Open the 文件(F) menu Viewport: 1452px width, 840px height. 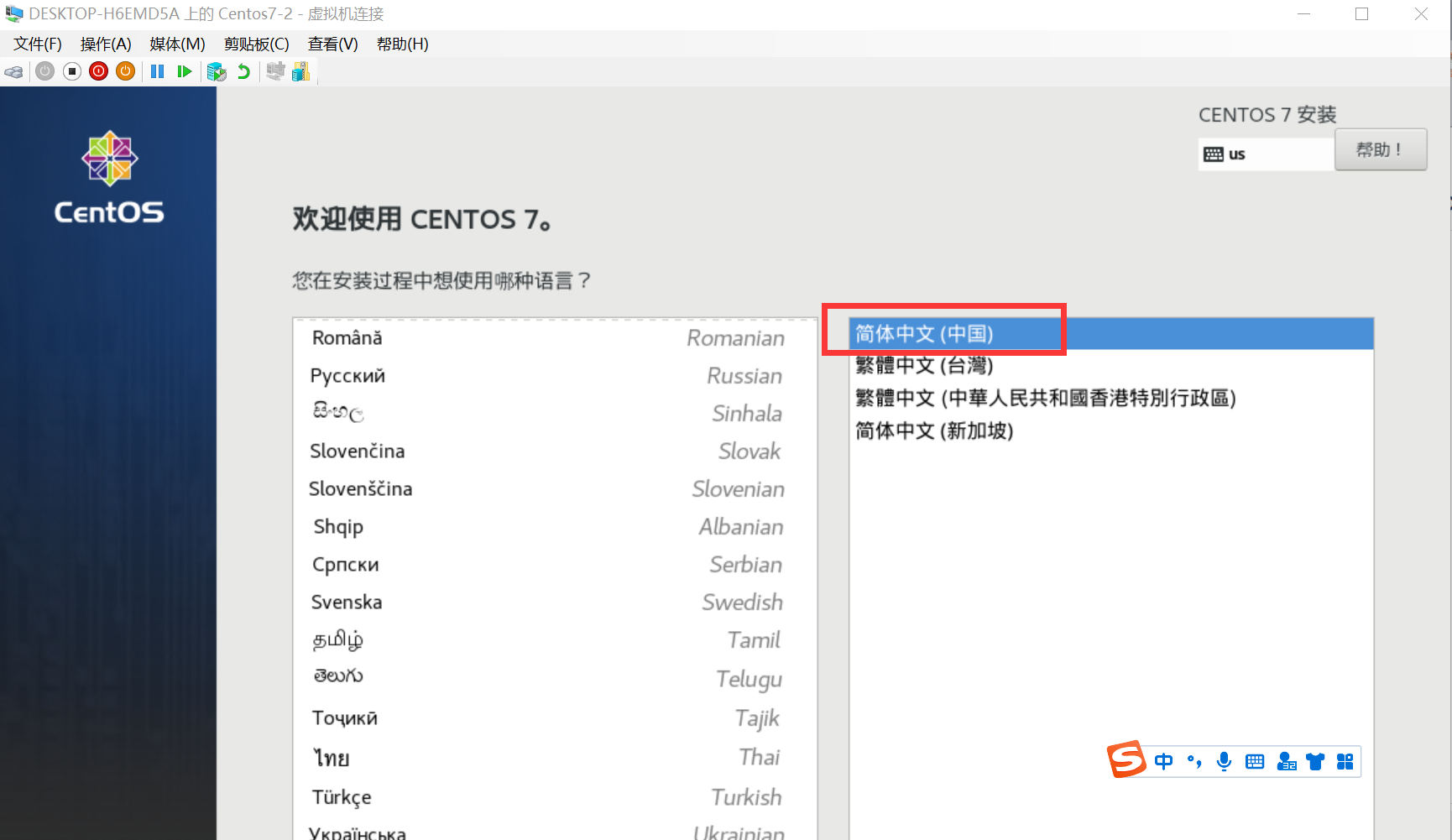pos(38,44)
